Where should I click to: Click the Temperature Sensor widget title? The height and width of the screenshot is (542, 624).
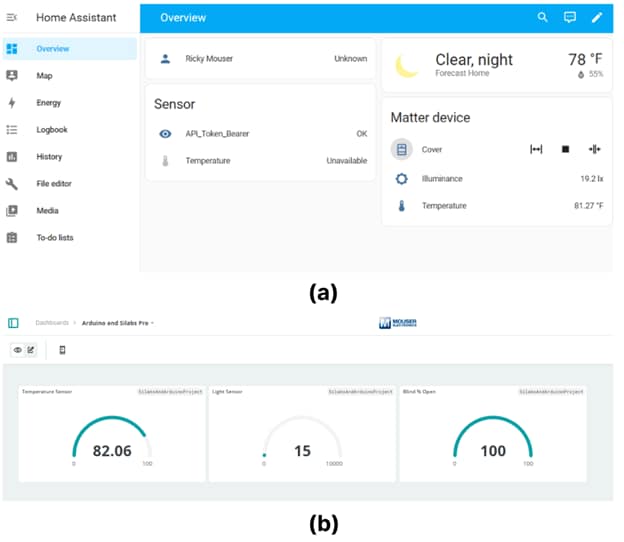(x=47, y=392)
